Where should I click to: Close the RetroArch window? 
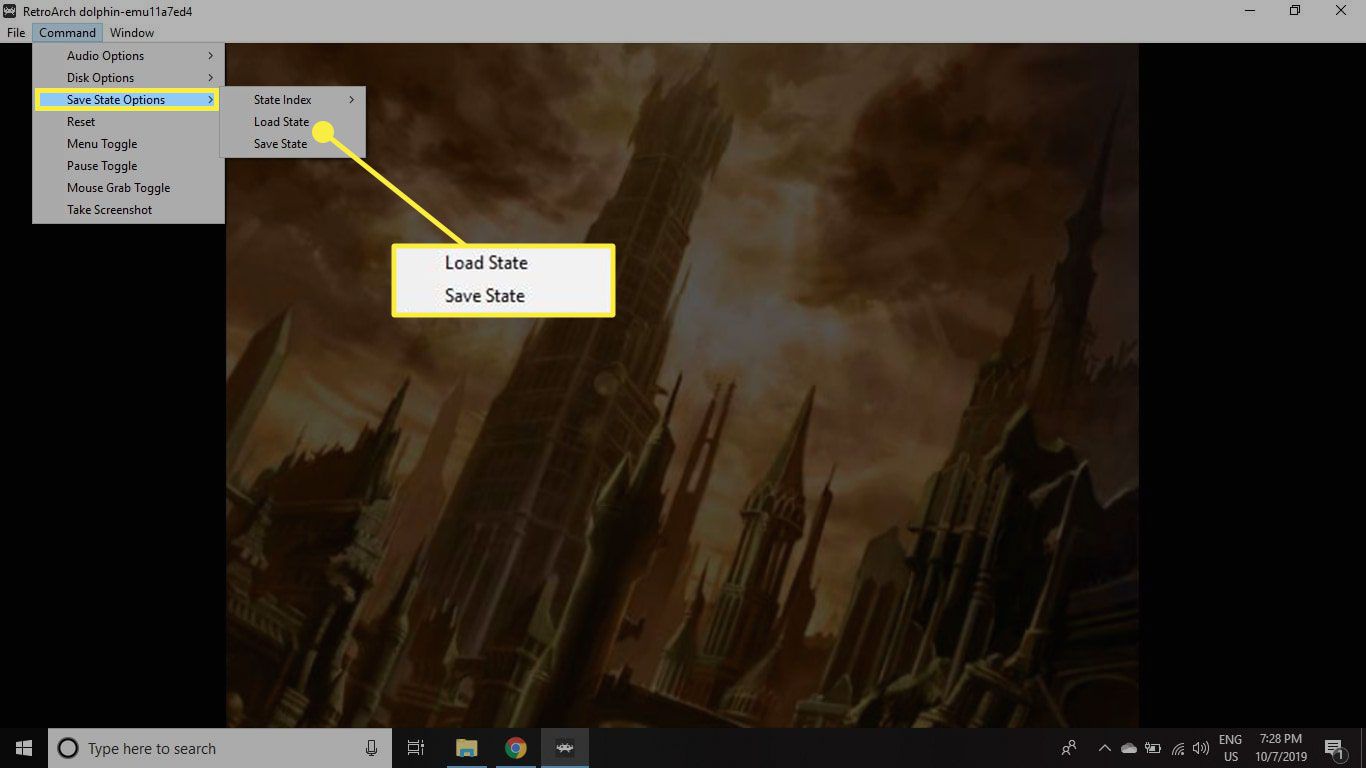pyautogui.click(x=1342, y=11)
